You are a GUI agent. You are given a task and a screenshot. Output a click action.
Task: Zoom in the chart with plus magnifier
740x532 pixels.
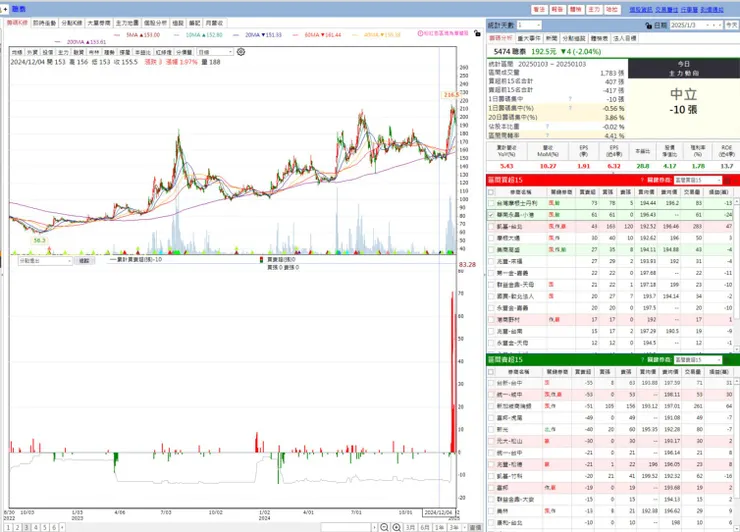tap(396, 527)
